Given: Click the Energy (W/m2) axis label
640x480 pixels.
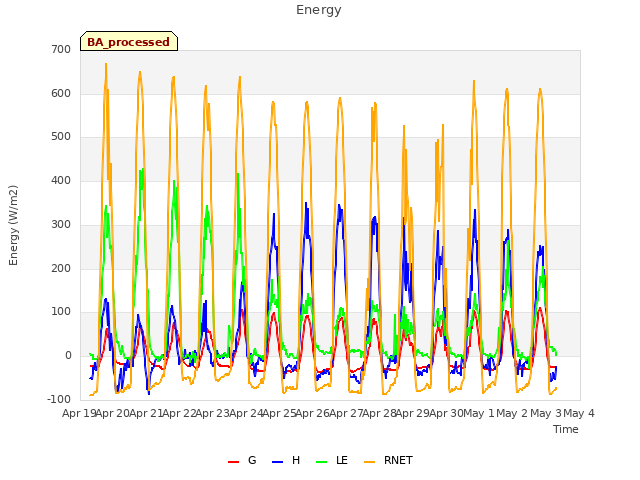Looking at the screenshot, I should tap(13, 225).
